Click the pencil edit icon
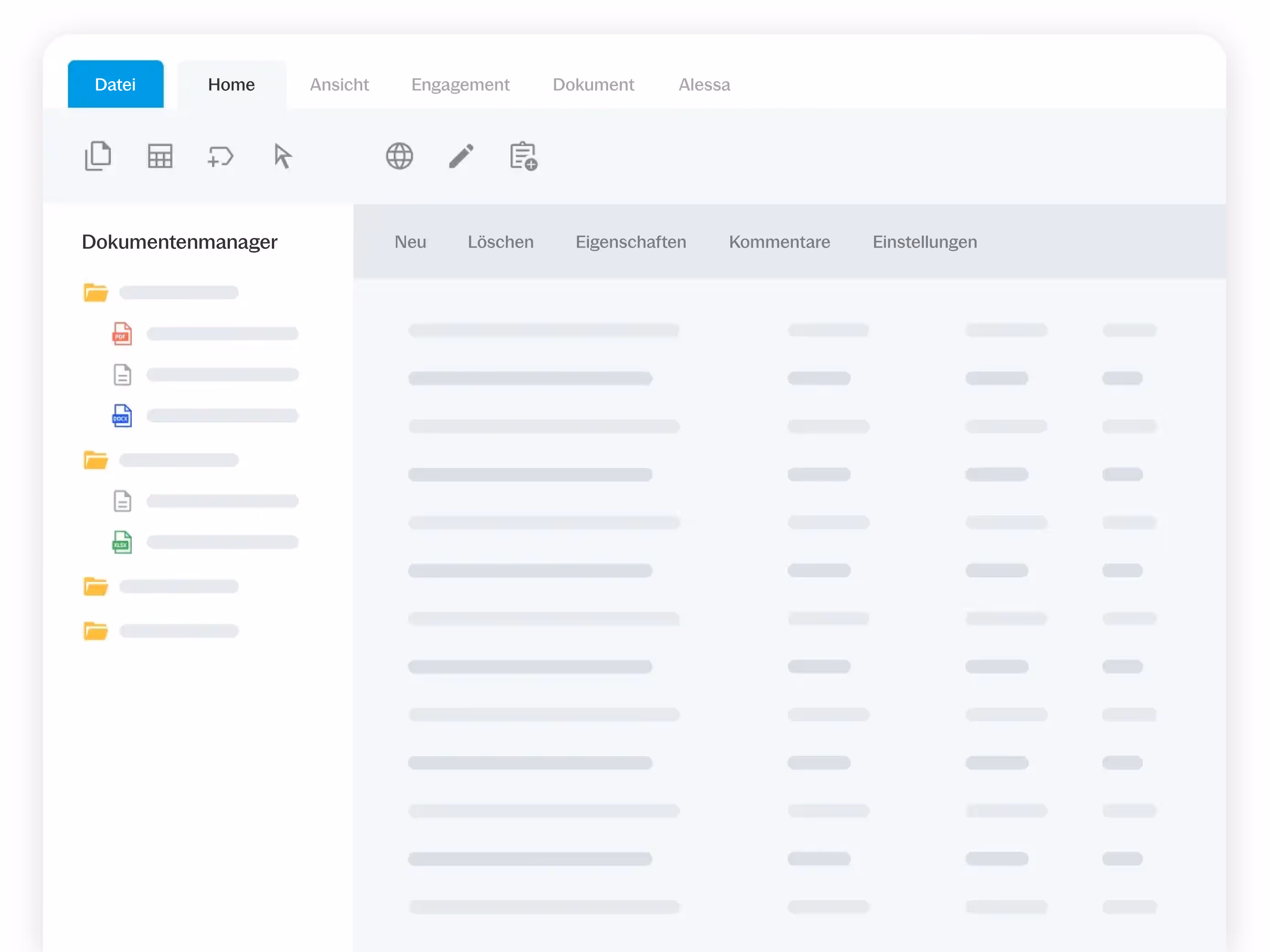The height and width of the screenshot is (952, 1270). coord(461,156)
